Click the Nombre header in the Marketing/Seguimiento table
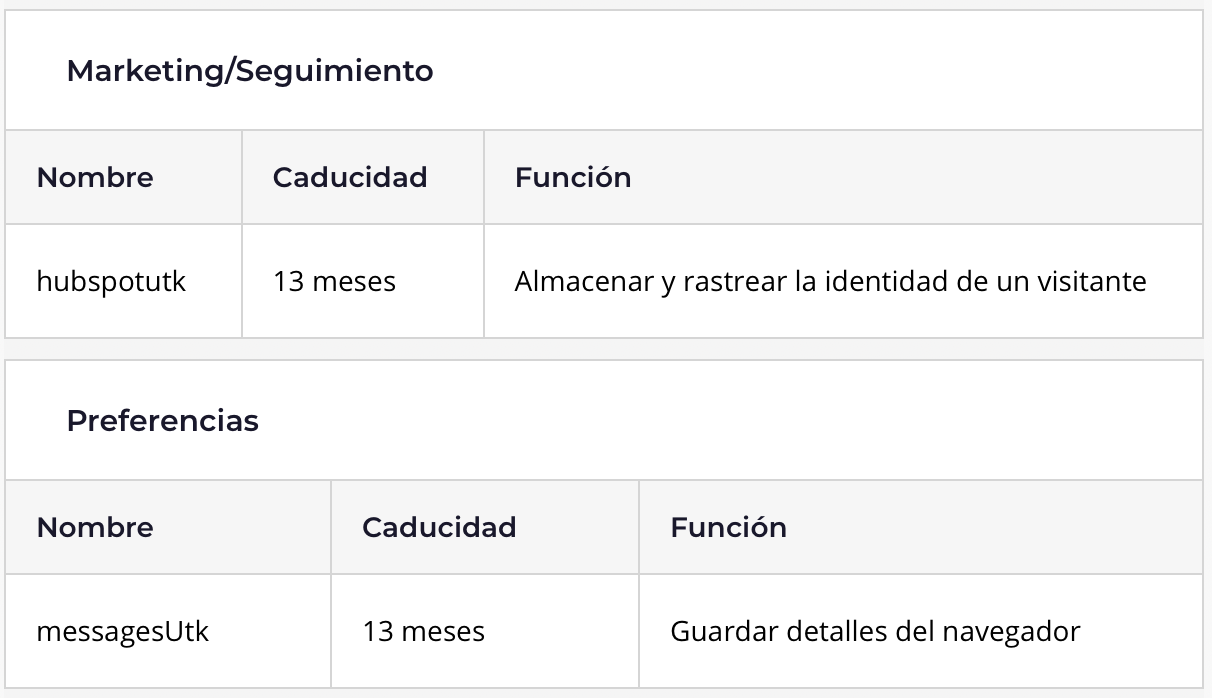The width and height of the screenshot is (1212, 698). click(x=95, y=178)
